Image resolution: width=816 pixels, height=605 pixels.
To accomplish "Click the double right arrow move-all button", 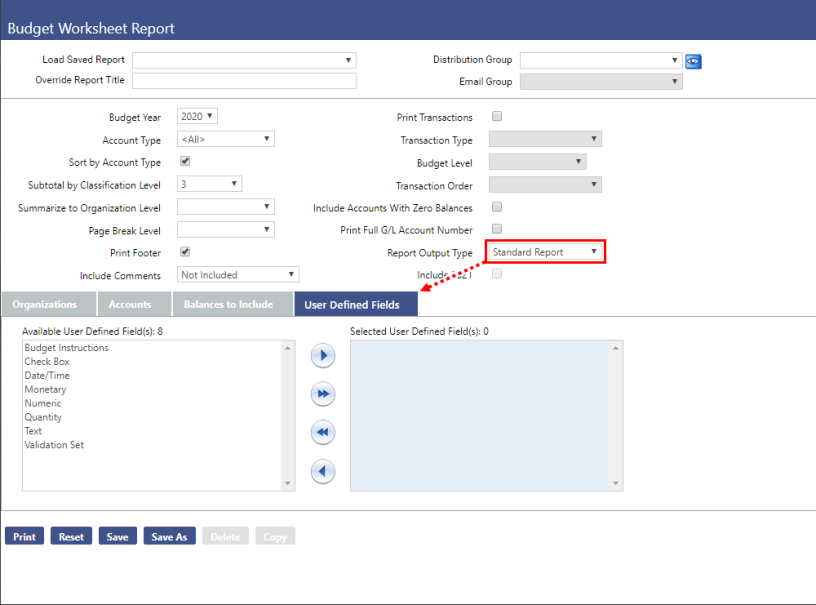I will 322,395.
